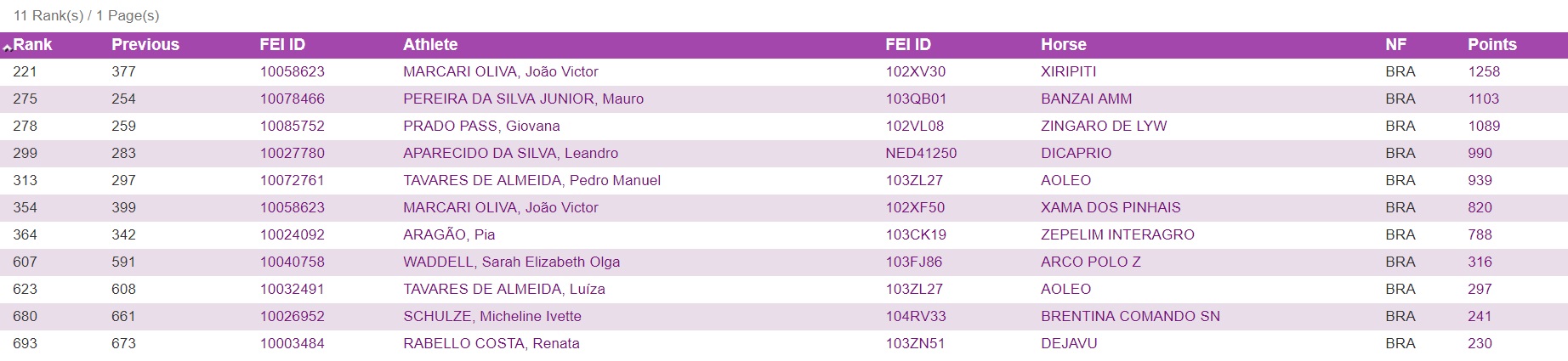Open the BRENTINA COMANDO SN horse link

(1130, 317)
